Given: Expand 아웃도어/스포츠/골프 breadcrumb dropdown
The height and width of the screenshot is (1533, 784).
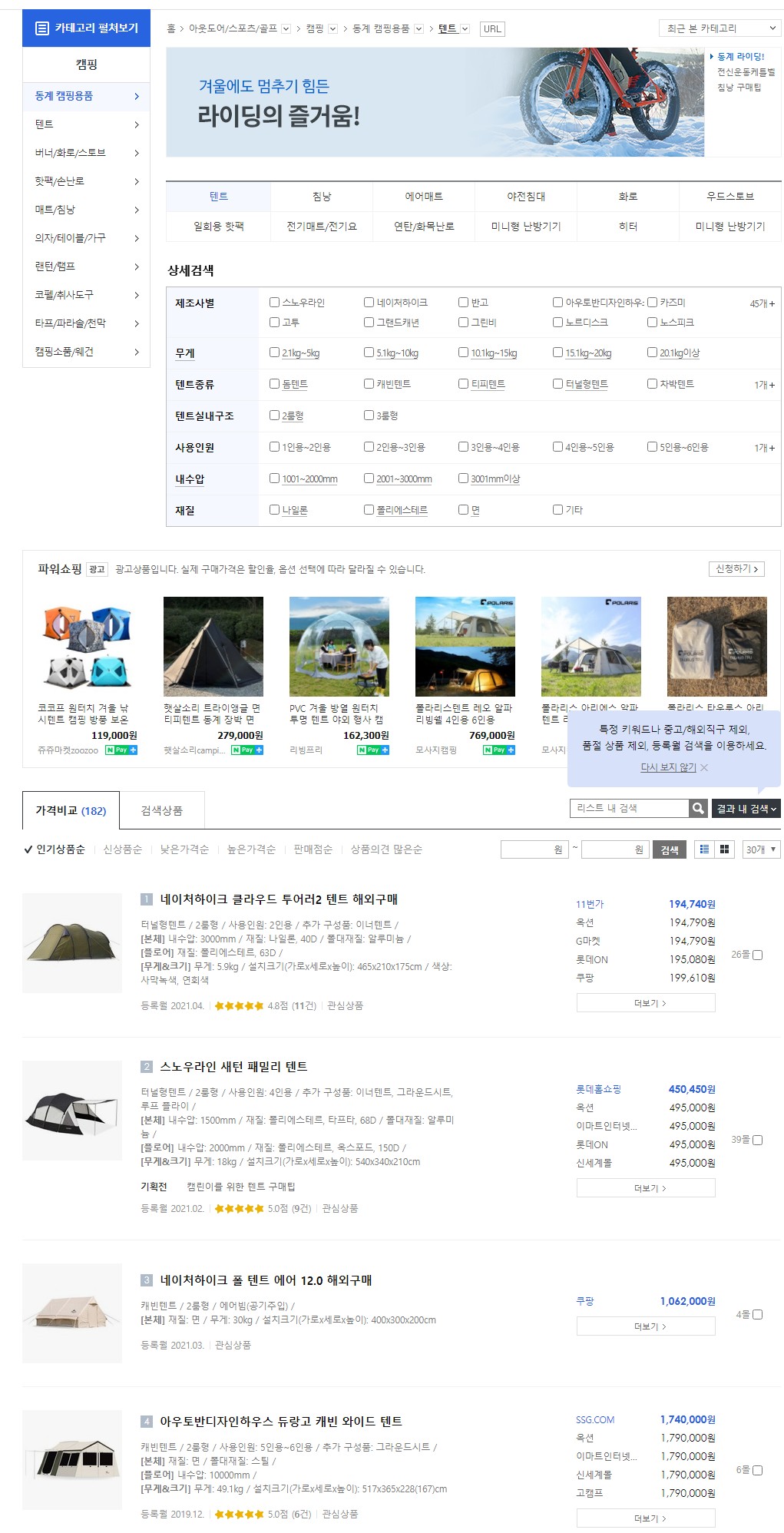Looking at the screenshot, I should [x=286, y=29].
